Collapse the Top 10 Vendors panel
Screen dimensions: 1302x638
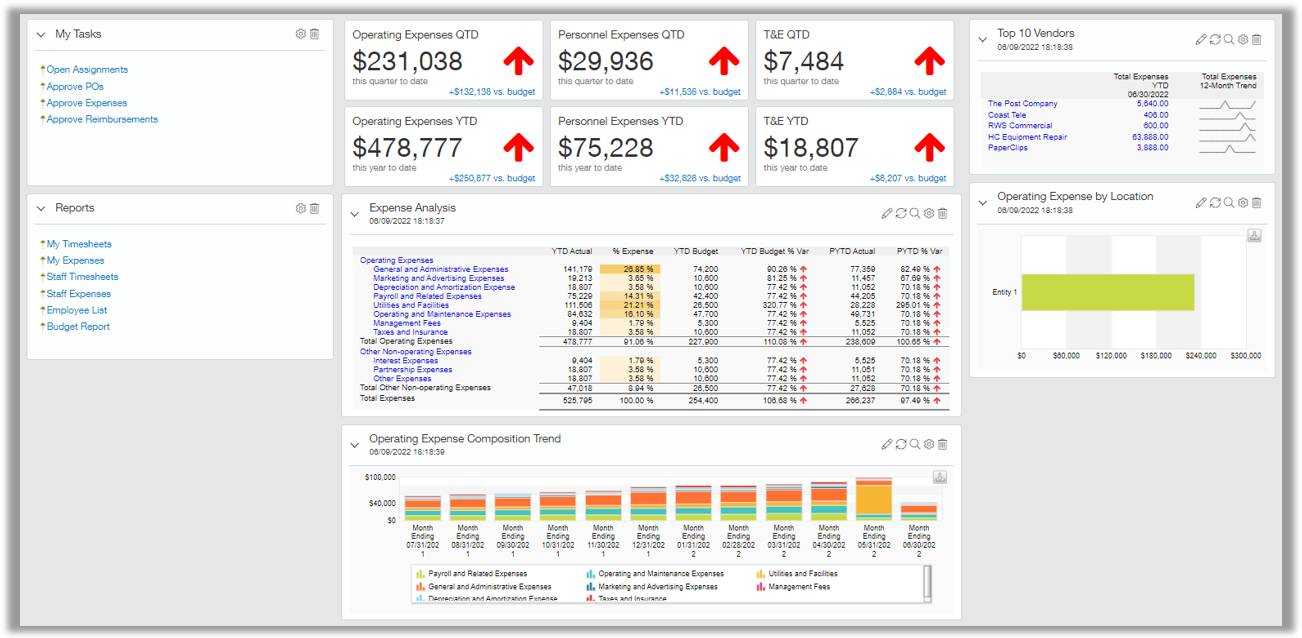pyautogui.click(x=984, y=40)
